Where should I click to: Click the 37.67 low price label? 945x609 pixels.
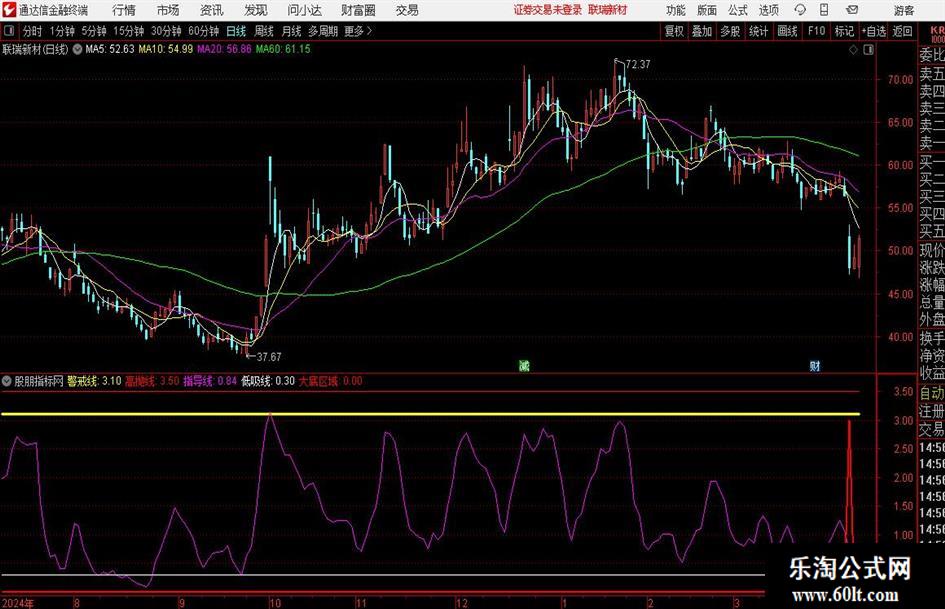click(269, 357)
